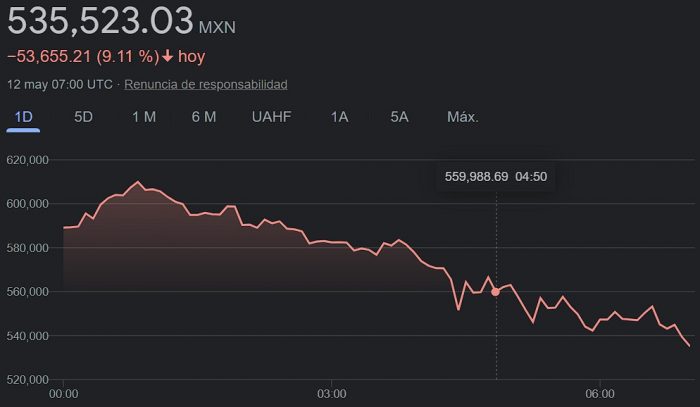Image resolution: width=700 pixels, height=407 pixels.
Task: Open the 6 M chart view
Action: tap(204, 117)
